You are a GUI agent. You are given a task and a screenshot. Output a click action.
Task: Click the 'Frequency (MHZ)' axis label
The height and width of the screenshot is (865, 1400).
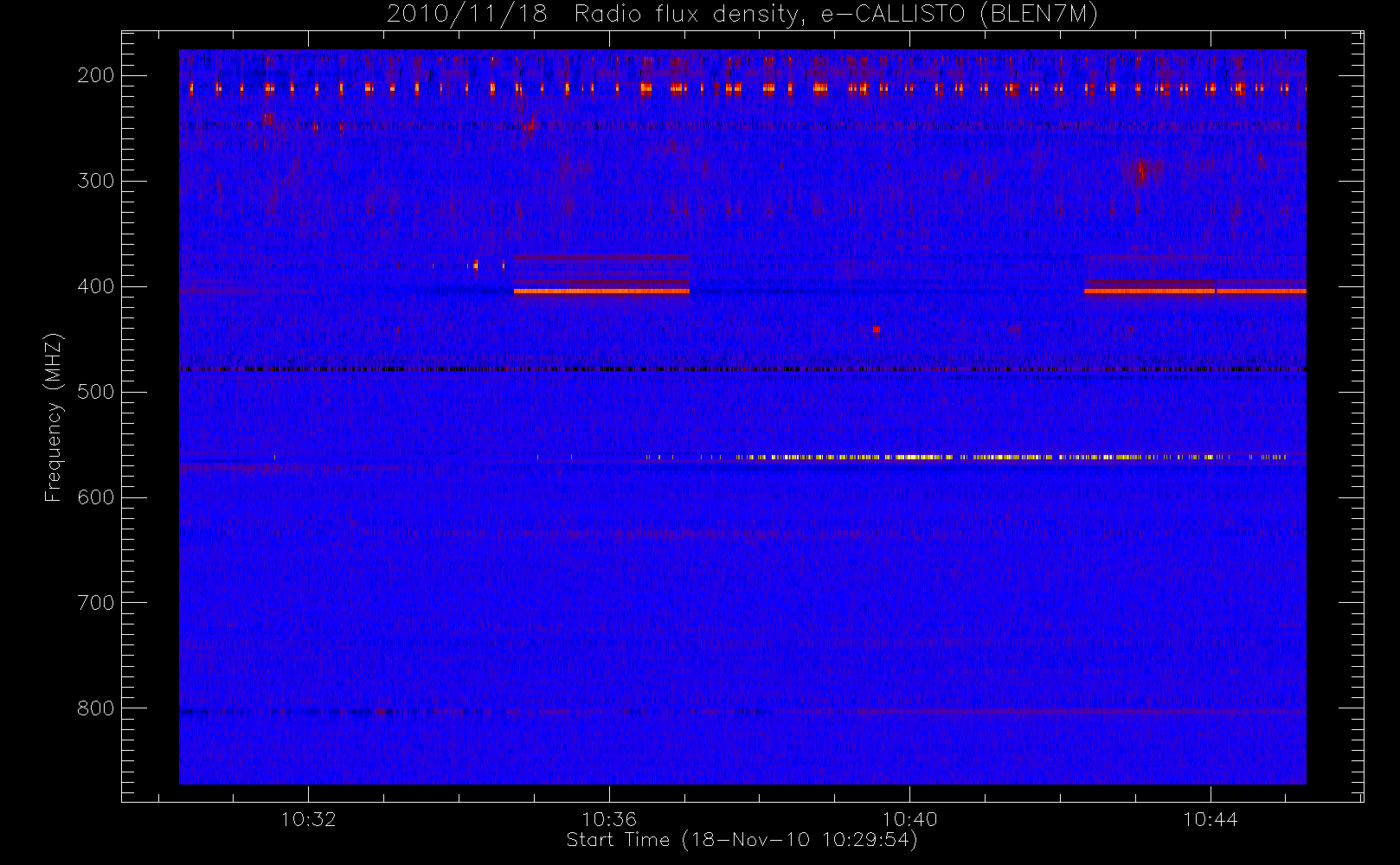[54, 417]
